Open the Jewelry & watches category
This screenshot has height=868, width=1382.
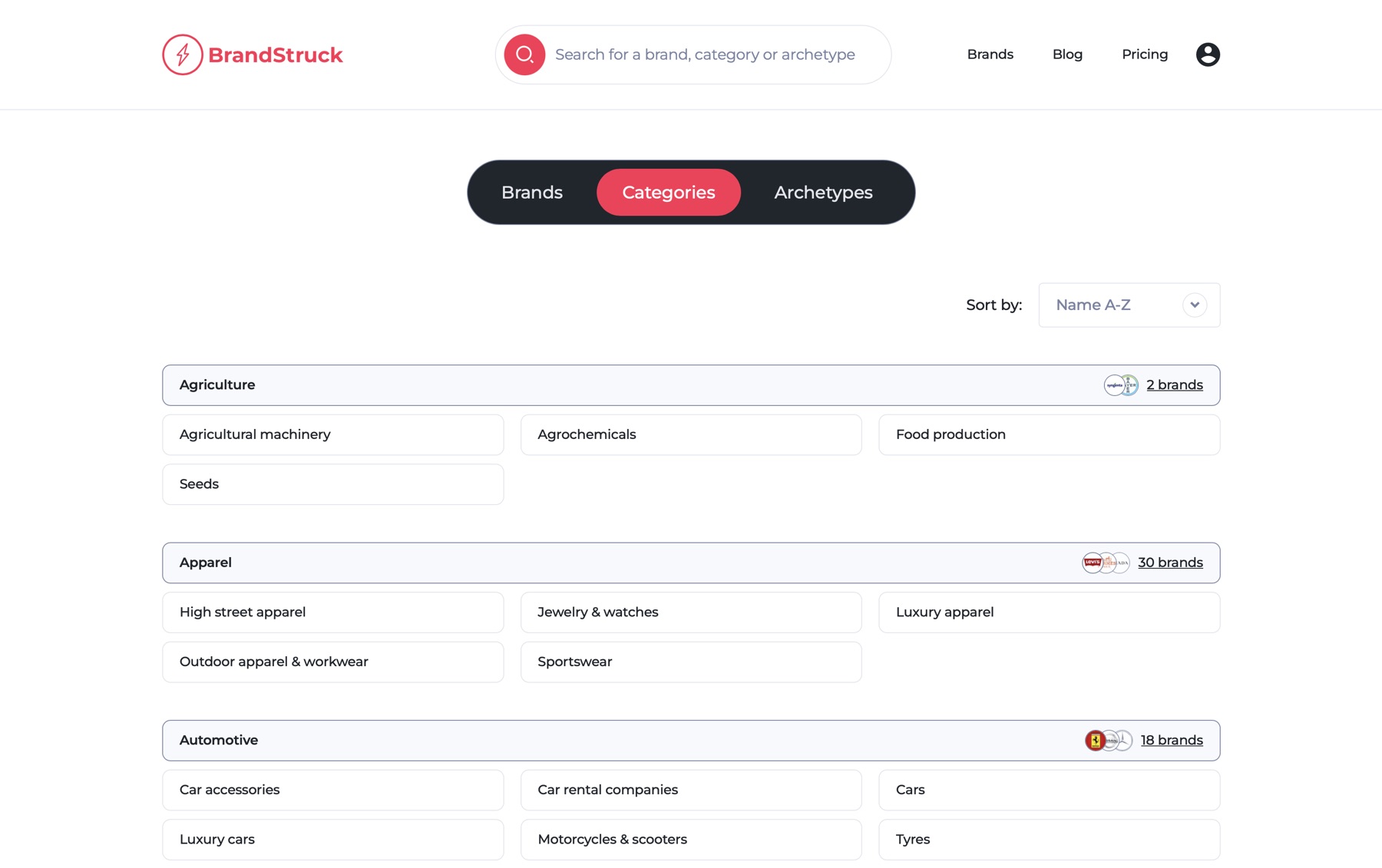[691, 612]
